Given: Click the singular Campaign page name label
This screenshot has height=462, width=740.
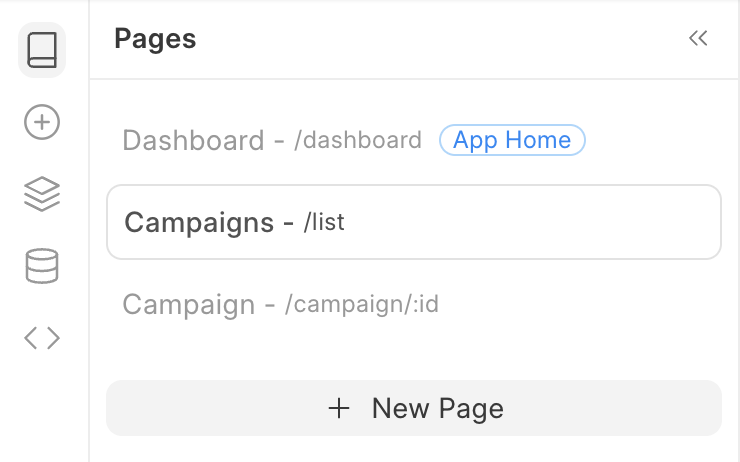Looking at the screenshot, I should pyautogui.click(x=188, y=304).
